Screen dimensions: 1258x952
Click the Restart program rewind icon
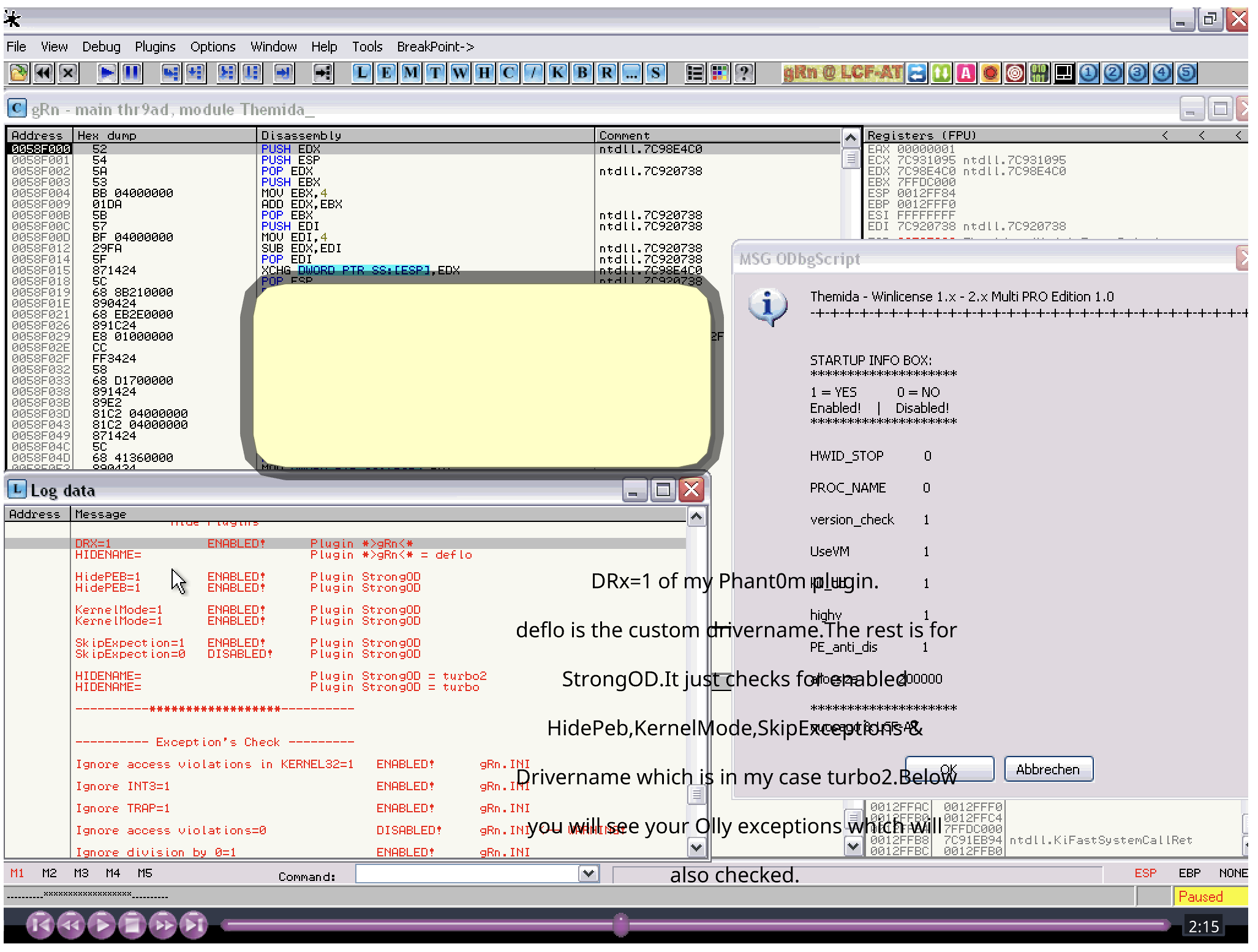point(43,74)
